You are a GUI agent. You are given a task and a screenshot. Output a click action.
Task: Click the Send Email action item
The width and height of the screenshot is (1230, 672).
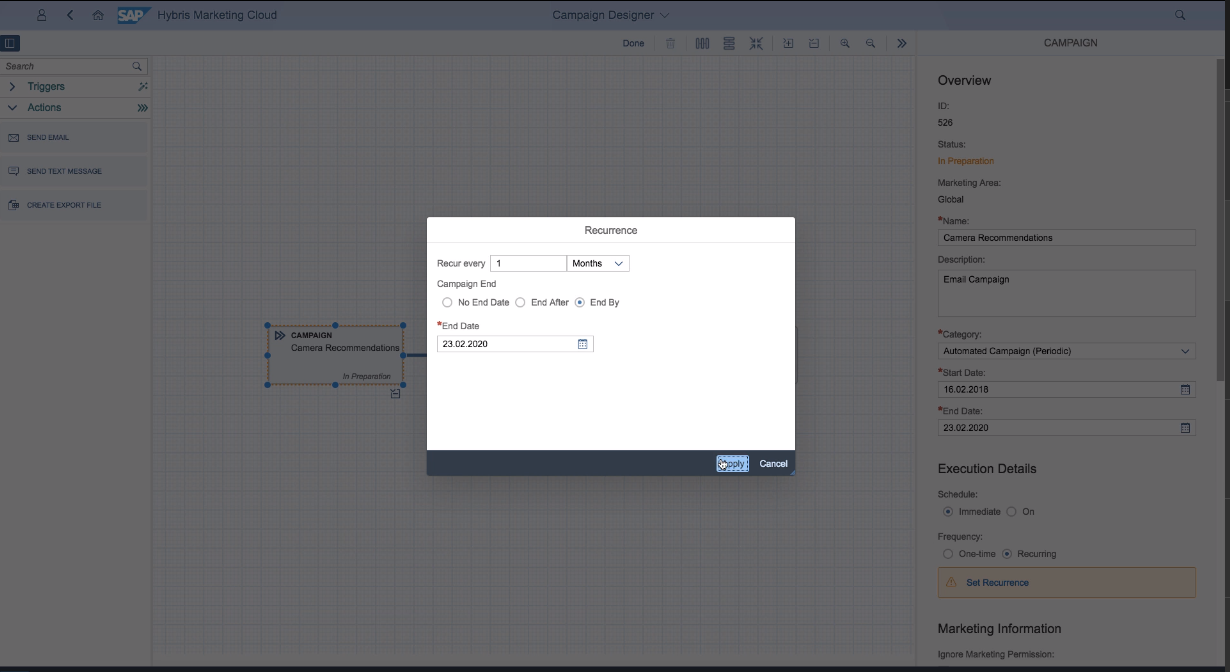click(x=74, y=137)
